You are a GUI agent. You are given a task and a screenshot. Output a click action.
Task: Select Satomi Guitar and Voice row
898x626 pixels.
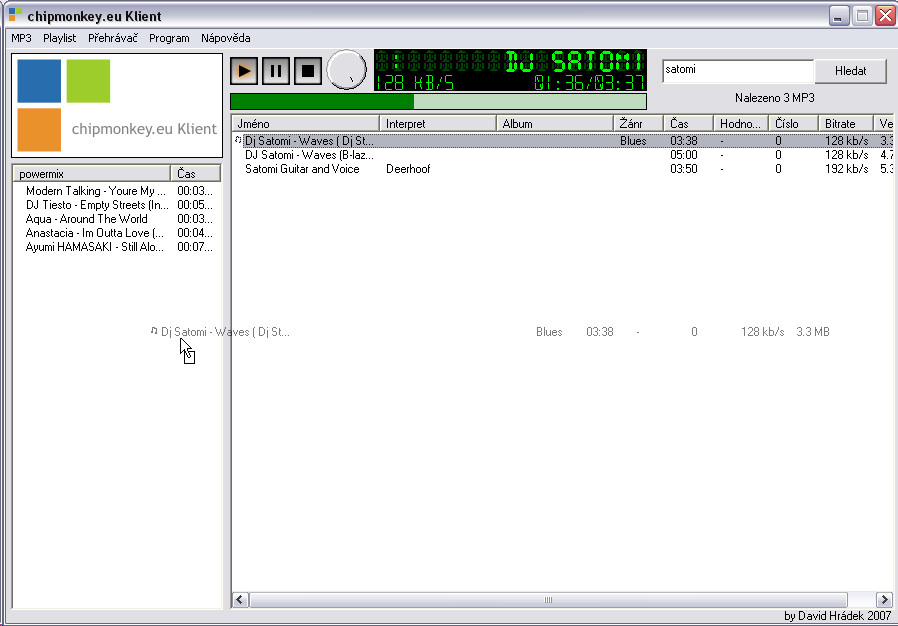pyautogui.click(x=562, y=169)
